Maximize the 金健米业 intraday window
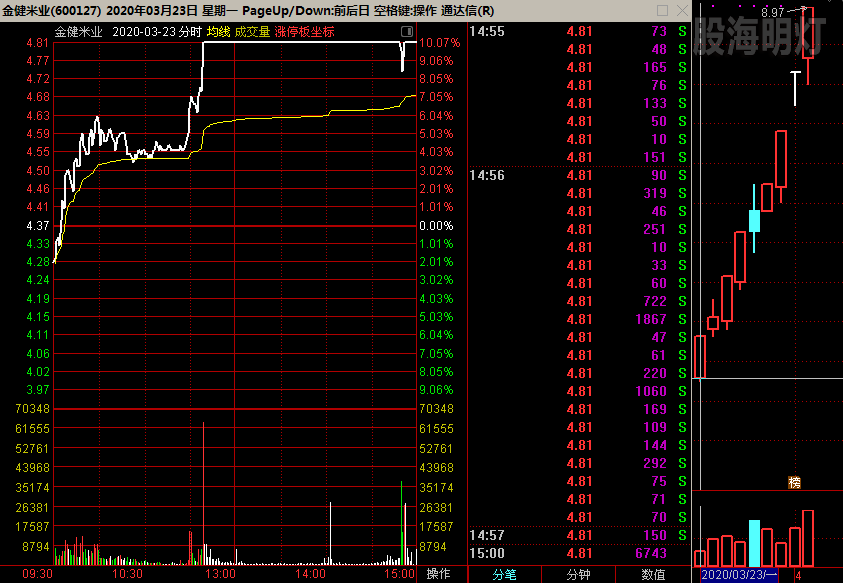This screenshot has width=843, height=583. coord(662,11)
